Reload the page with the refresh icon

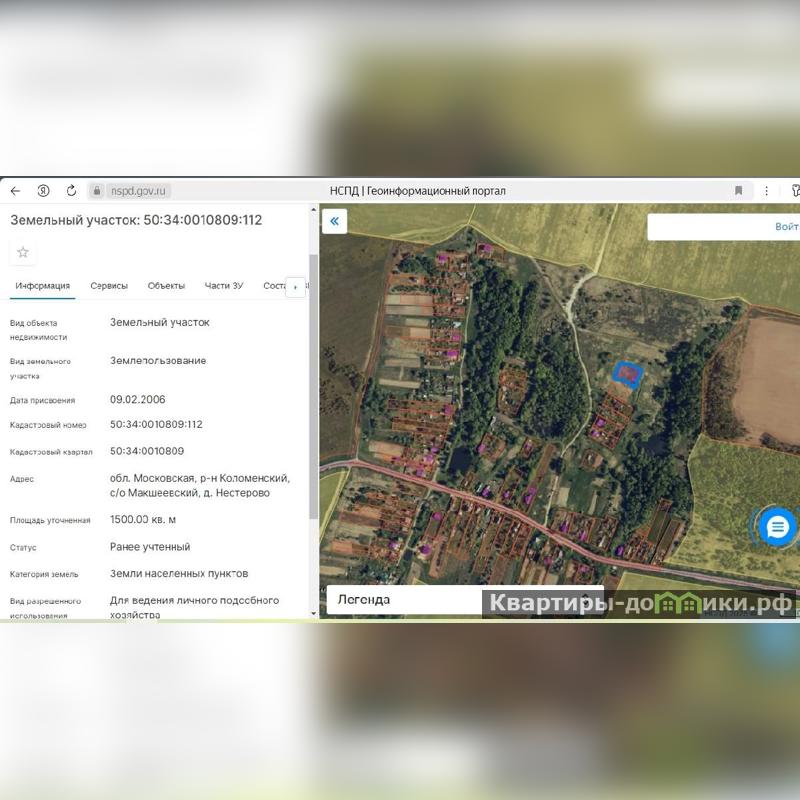(x=72, y=191)
